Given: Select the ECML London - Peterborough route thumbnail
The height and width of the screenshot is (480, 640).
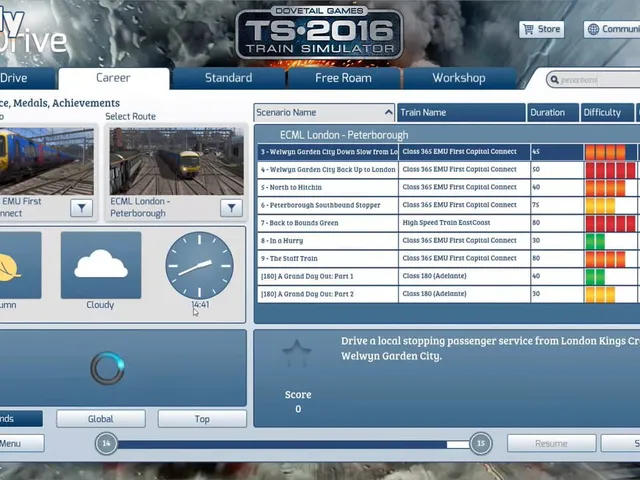Looking at the screenshot, I should (x=176, y=161).
